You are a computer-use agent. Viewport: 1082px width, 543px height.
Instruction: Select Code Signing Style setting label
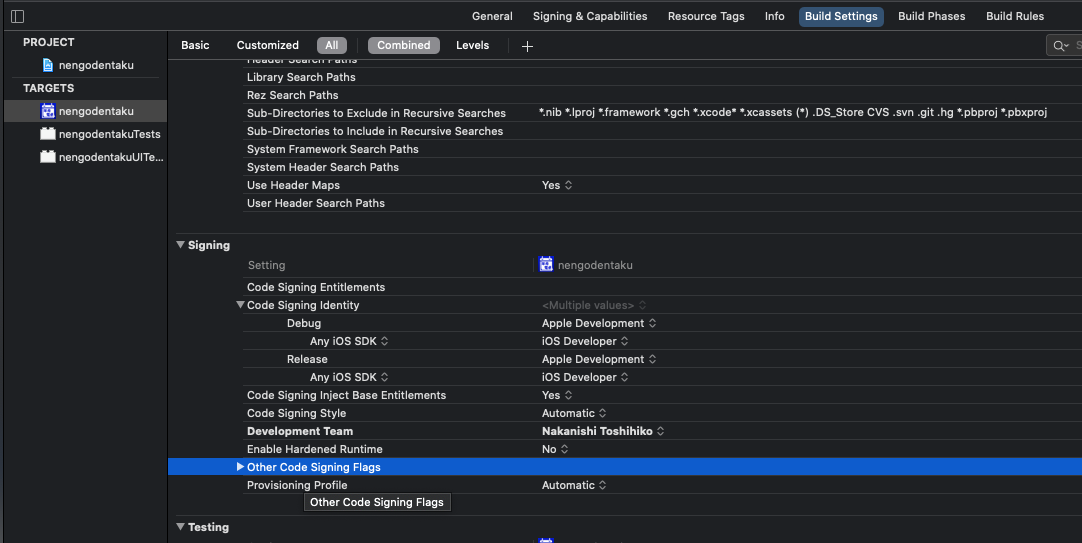pos(297,413)
